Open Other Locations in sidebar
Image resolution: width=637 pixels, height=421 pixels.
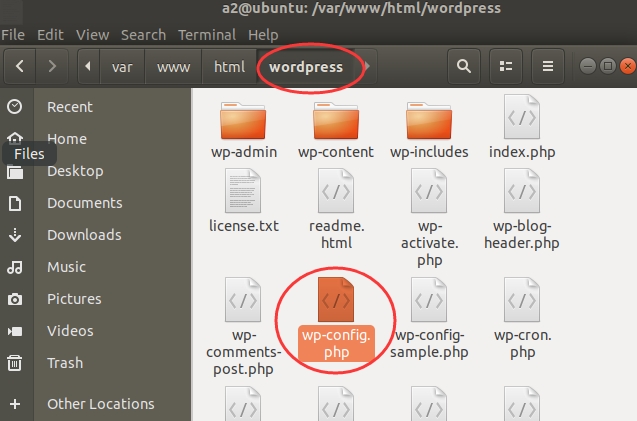point(100,404)
